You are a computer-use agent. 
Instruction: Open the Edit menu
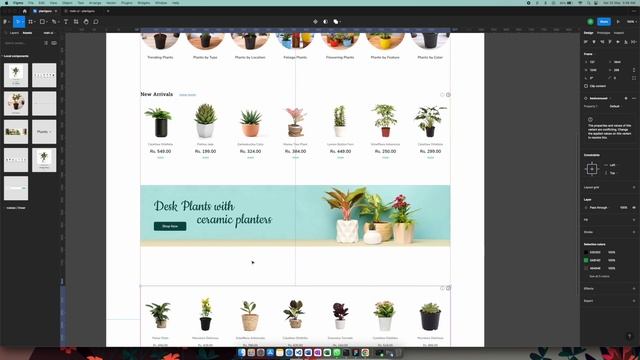(x=42, y=3)
